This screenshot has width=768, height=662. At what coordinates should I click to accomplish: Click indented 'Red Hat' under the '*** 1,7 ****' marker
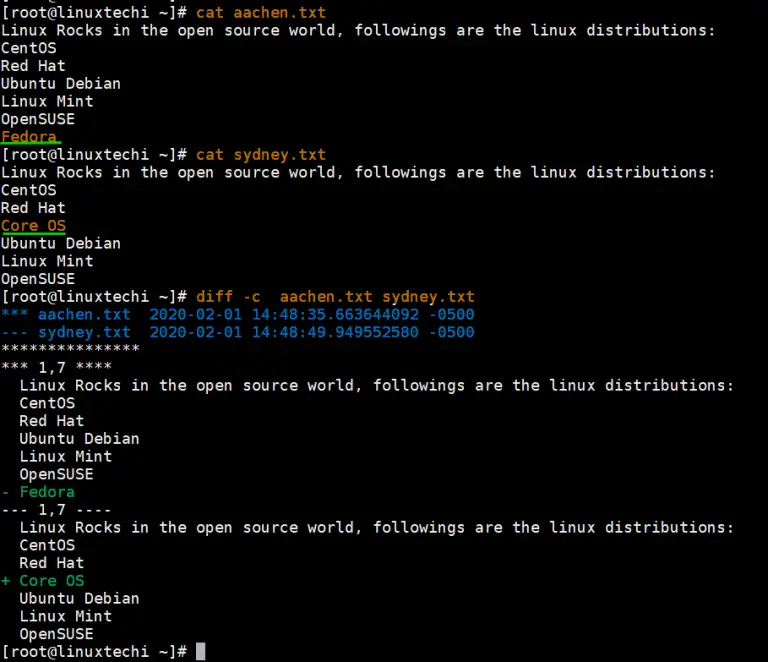tap(52, 421)
